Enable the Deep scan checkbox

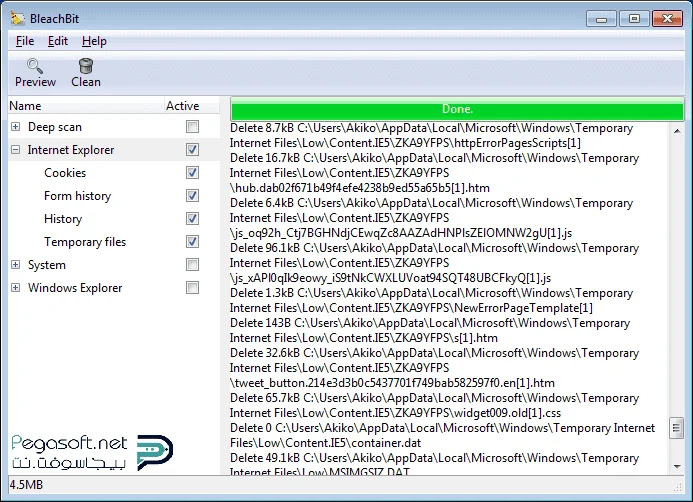pyautogui.click(x=192, y=127)
